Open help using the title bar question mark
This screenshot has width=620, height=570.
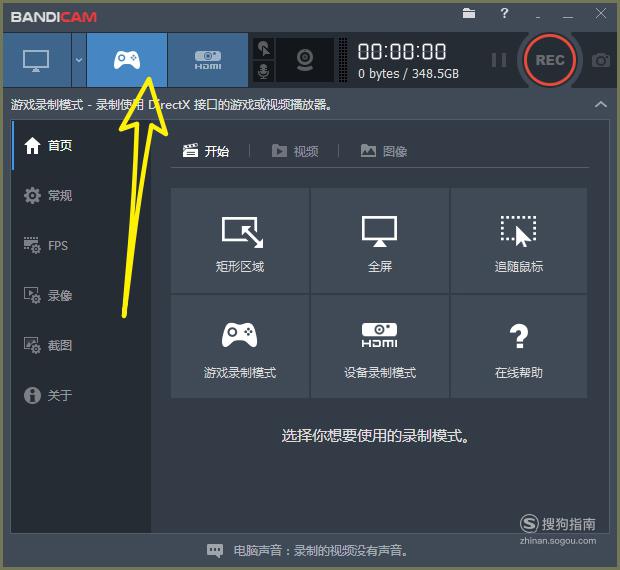point(504,14)
